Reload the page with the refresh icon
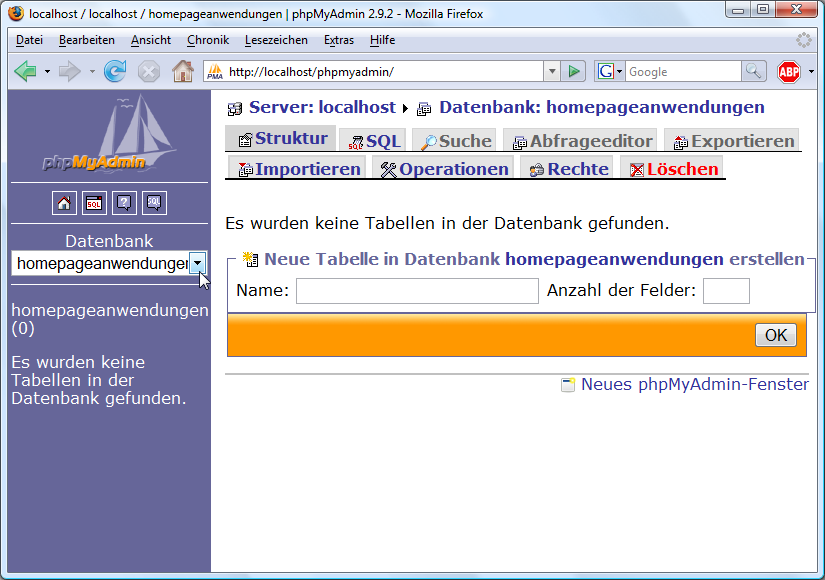The image size is (825, 580). 115,71
